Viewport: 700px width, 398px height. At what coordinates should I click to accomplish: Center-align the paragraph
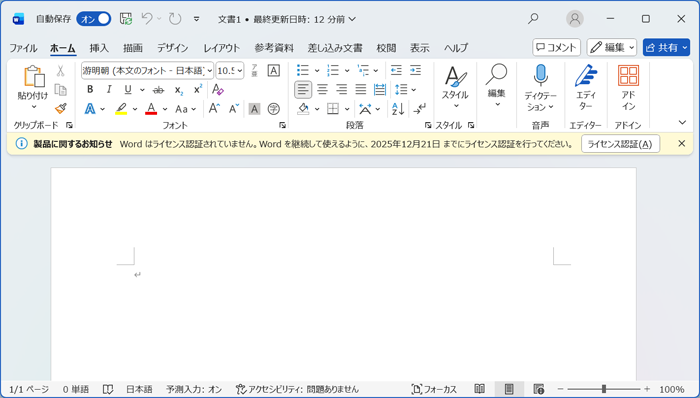pyautogui.click(x=322, y=90)
